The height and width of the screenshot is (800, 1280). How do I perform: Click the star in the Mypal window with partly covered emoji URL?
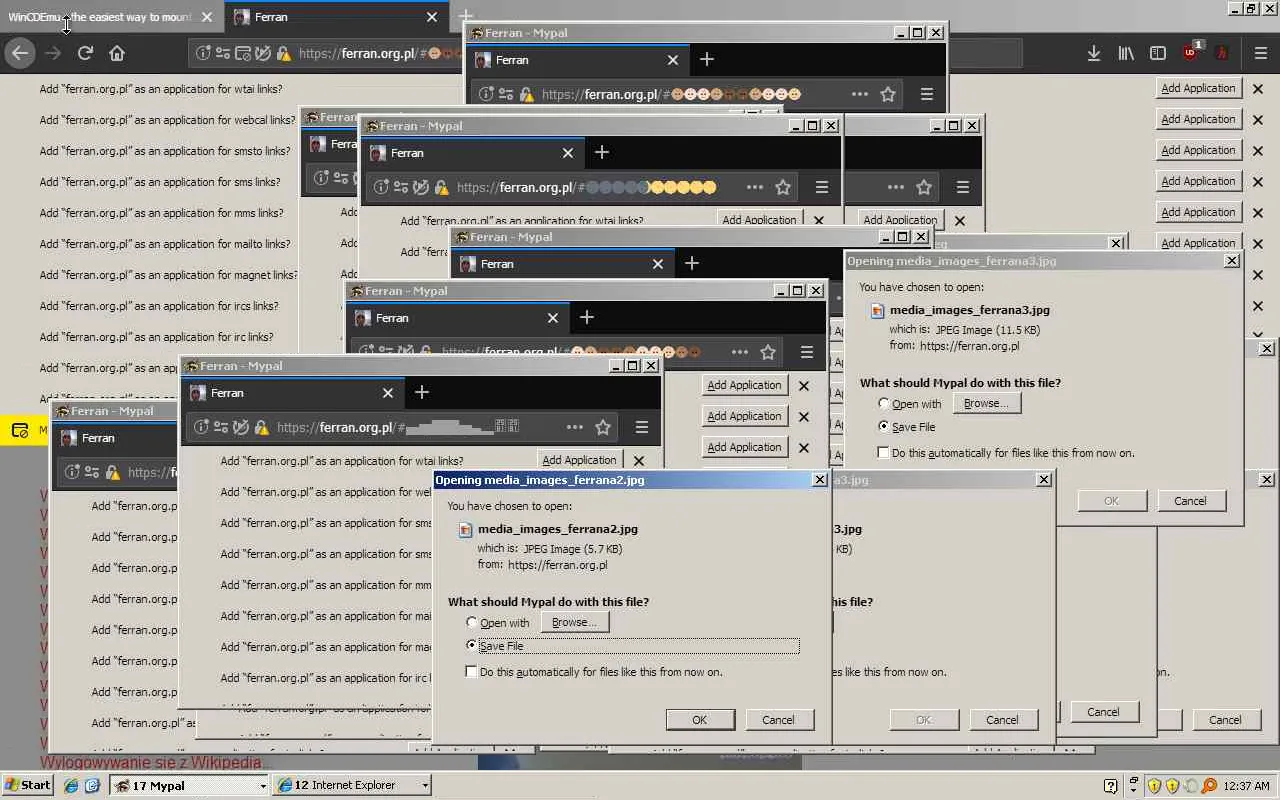tap(768, 352)
